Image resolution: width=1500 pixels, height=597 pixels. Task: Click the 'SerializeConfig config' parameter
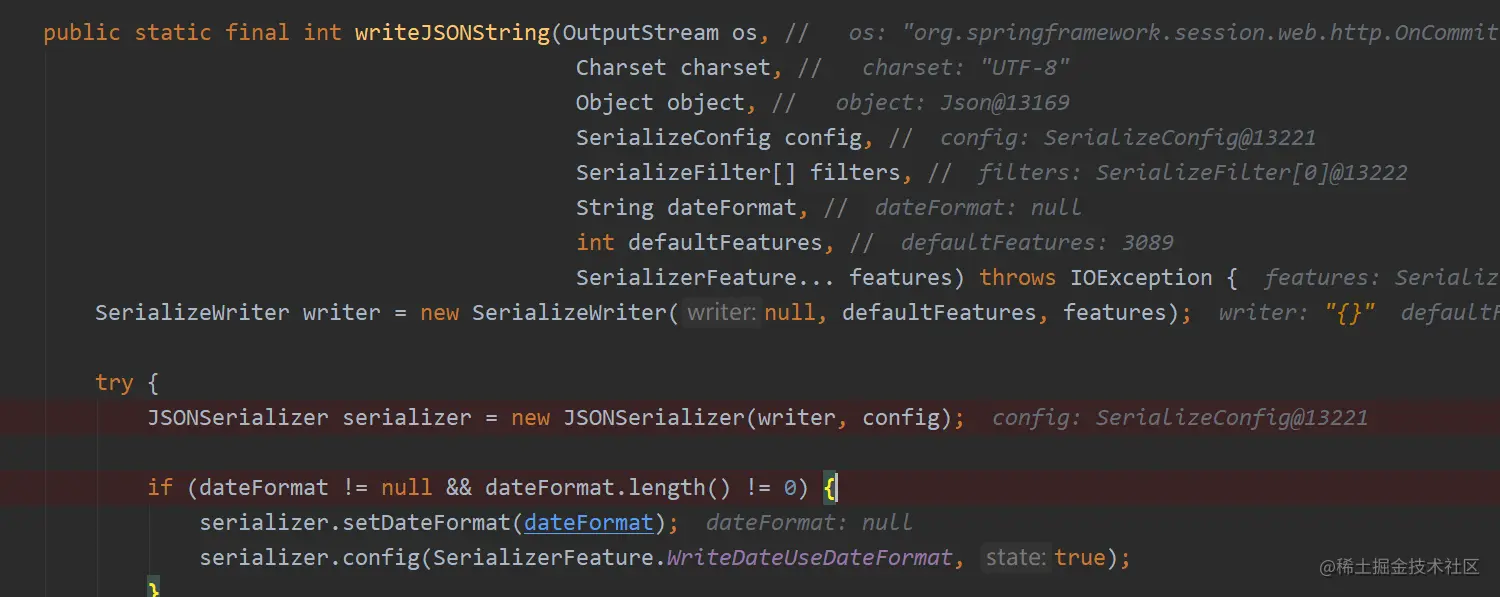click(719, 138)
